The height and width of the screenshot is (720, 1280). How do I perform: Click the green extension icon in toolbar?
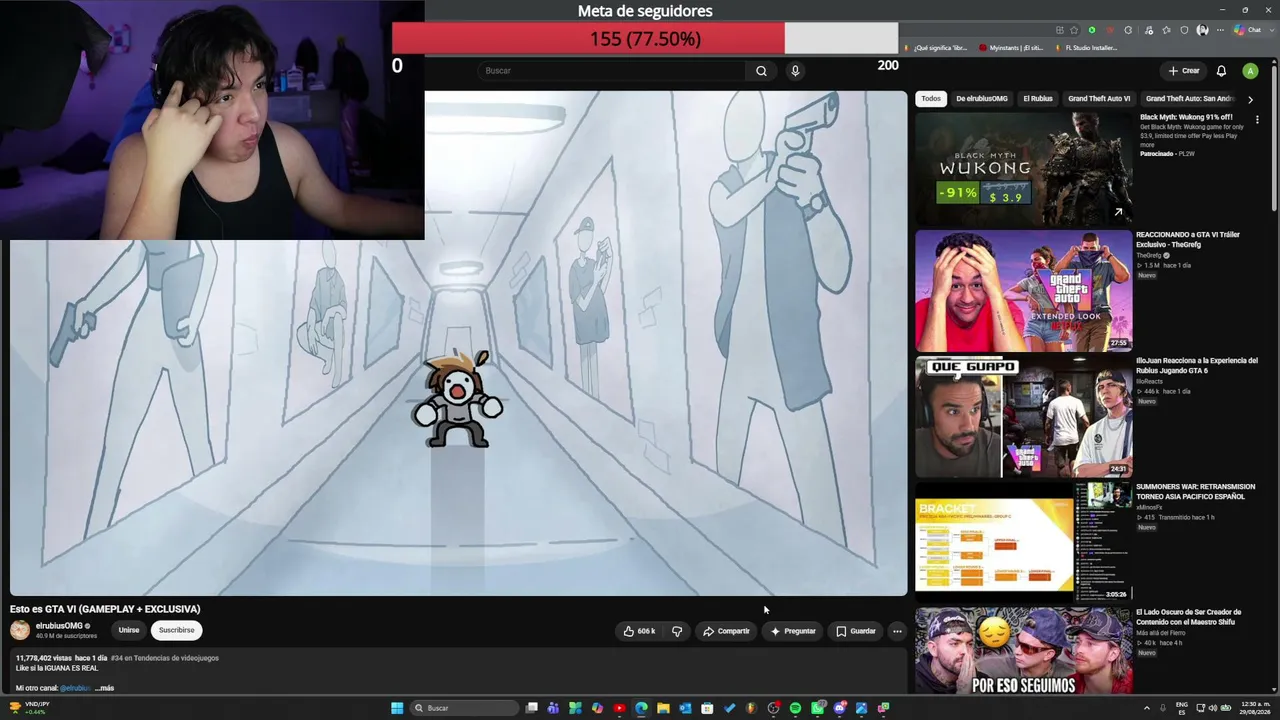[1092, 30]
